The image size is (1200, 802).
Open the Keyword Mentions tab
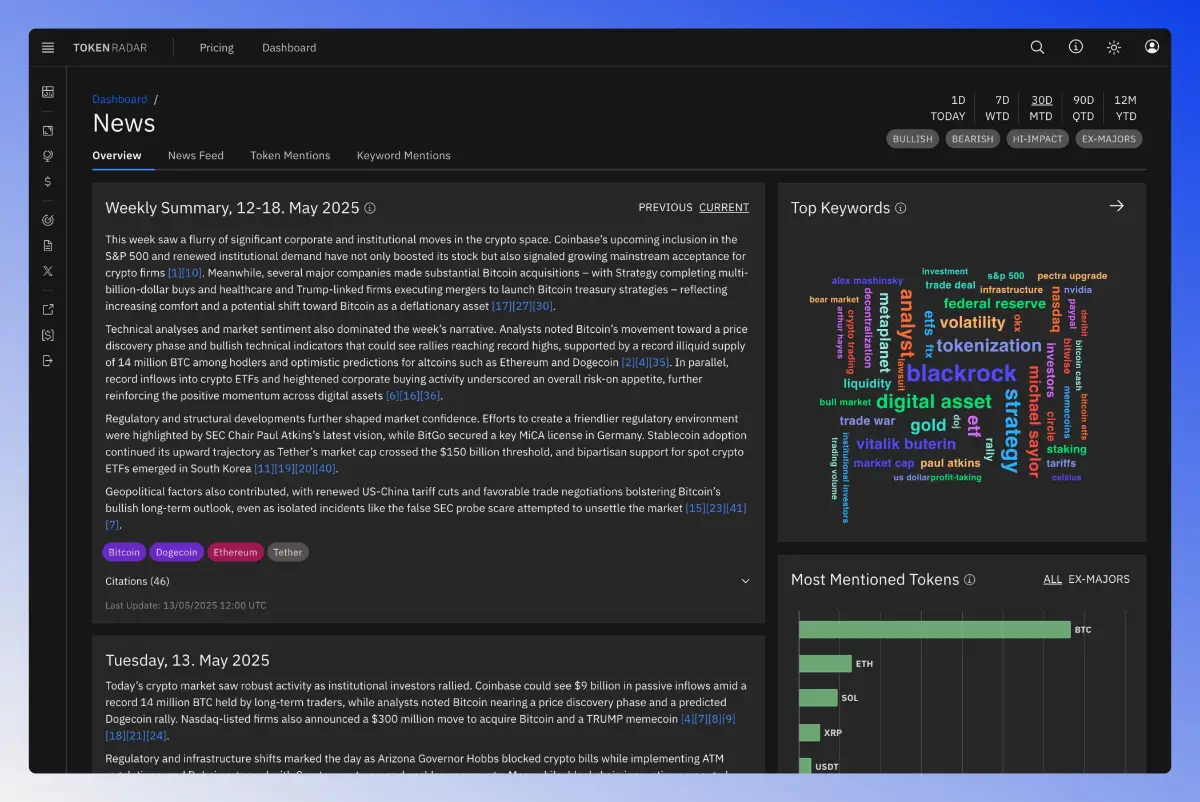point(403,156)
